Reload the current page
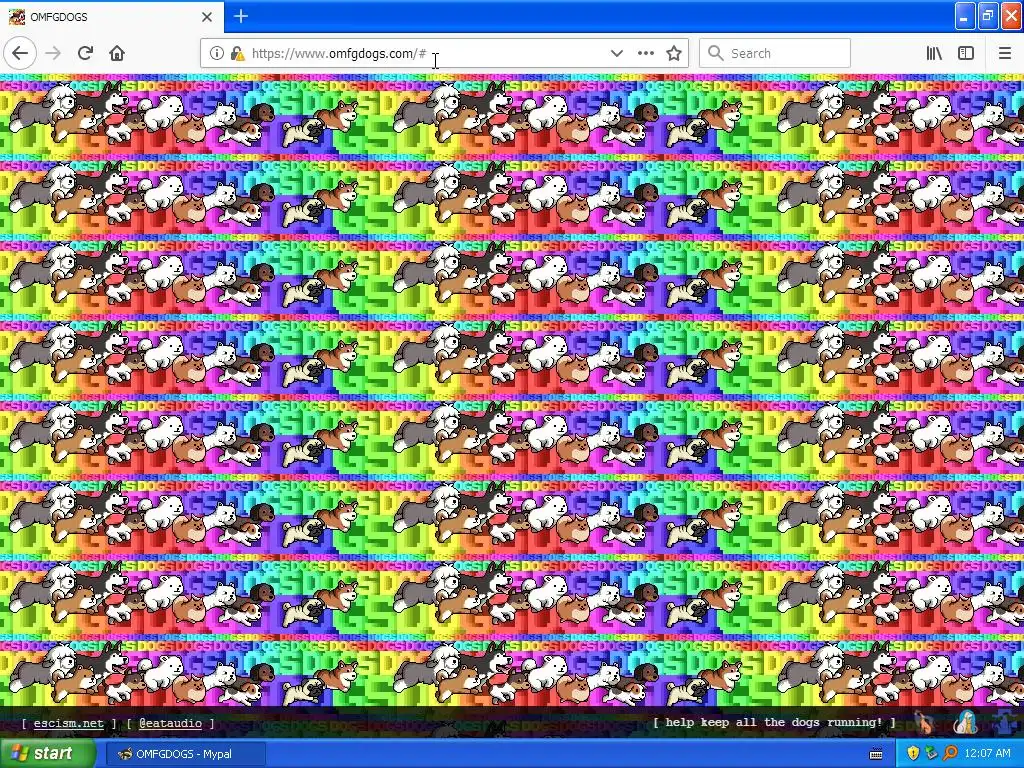The image size is (1024, 768). tap(85, 53)
